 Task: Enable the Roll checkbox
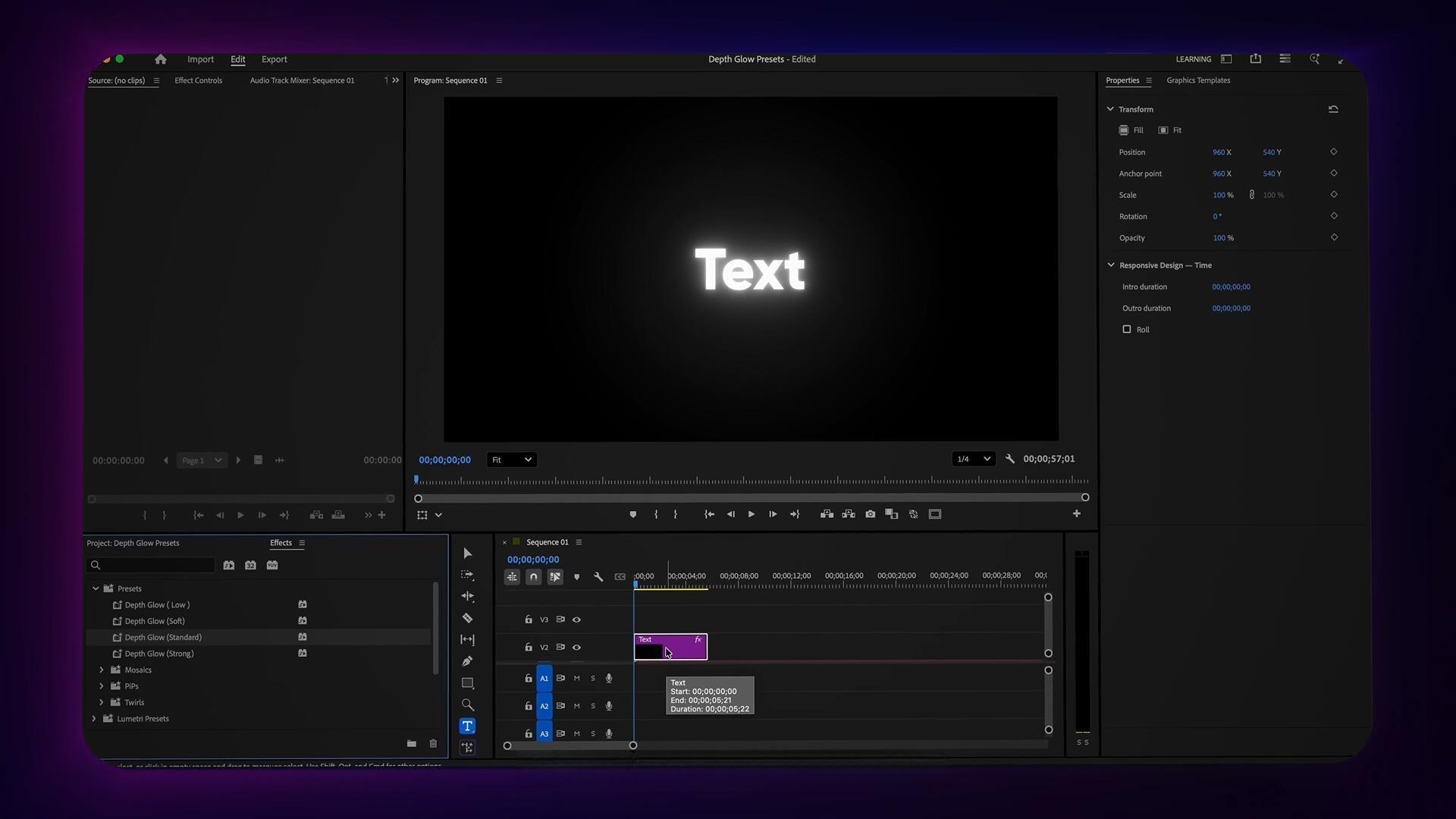coord(1127,329)
